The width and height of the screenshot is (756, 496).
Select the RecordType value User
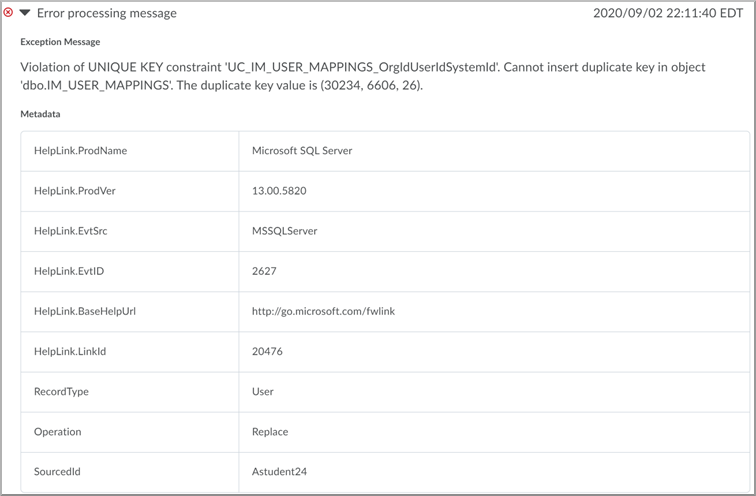pos(263,391)
